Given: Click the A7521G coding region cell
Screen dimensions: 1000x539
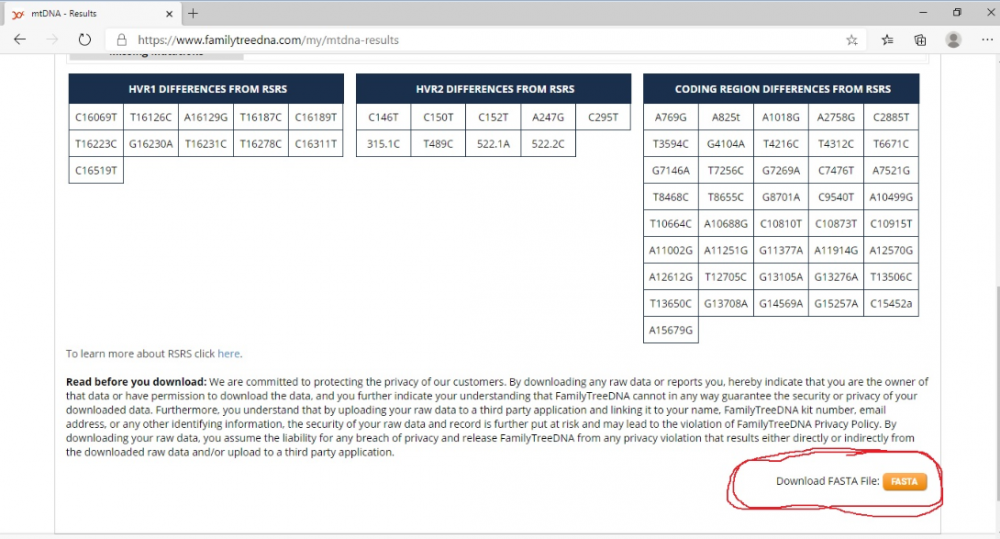Looking at the screenshot, I should coord(891,170).
